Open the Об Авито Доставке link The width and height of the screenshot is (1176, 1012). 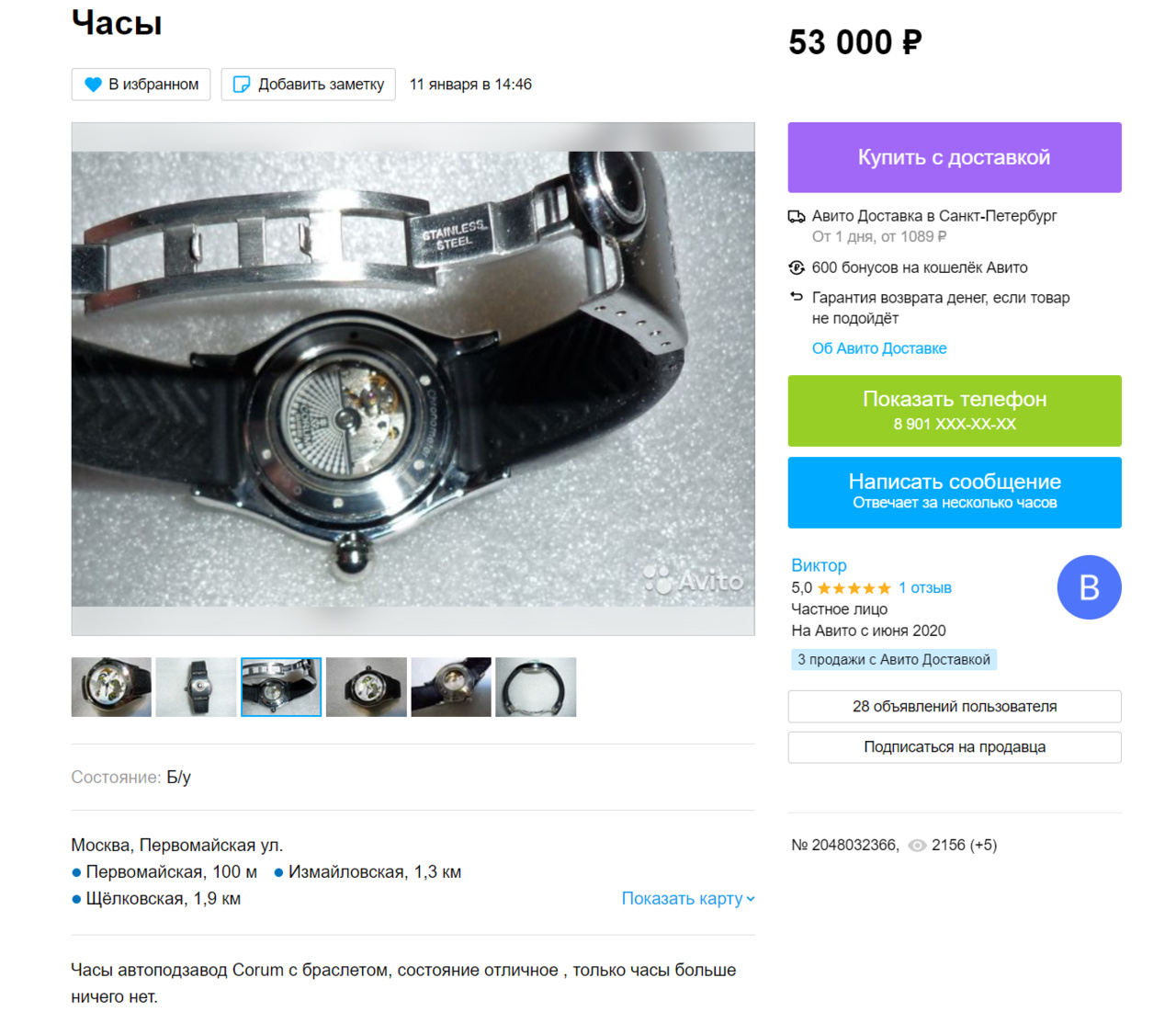(x=879, y=348)
